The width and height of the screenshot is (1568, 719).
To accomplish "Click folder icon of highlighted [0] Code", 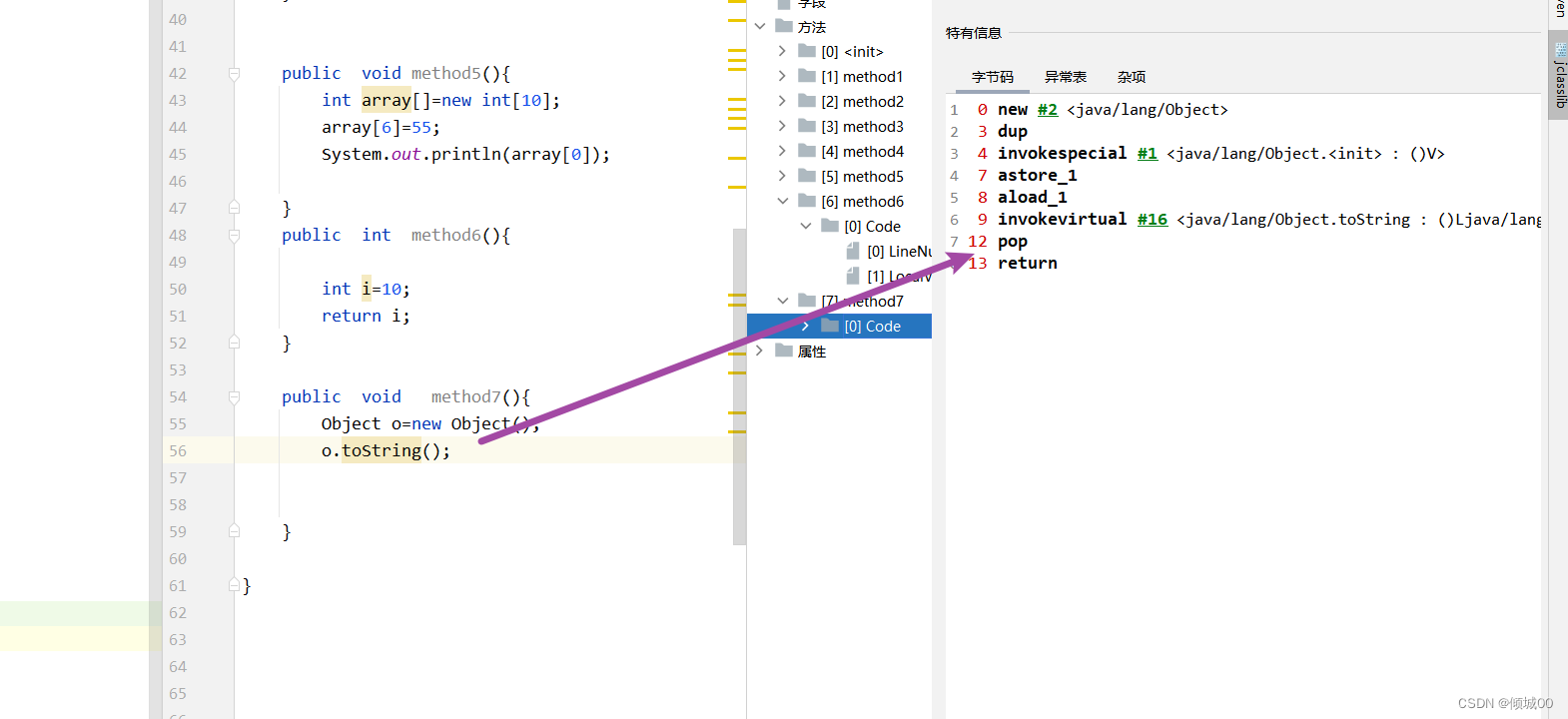I will (x=830, y=326).
